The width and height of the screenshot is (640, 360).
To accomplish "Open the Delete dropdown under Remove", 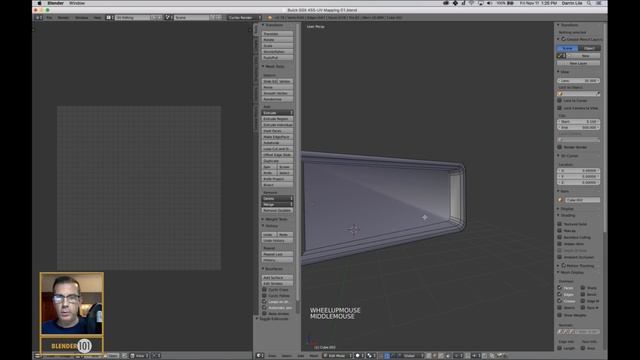I will (x=277, y=198).
